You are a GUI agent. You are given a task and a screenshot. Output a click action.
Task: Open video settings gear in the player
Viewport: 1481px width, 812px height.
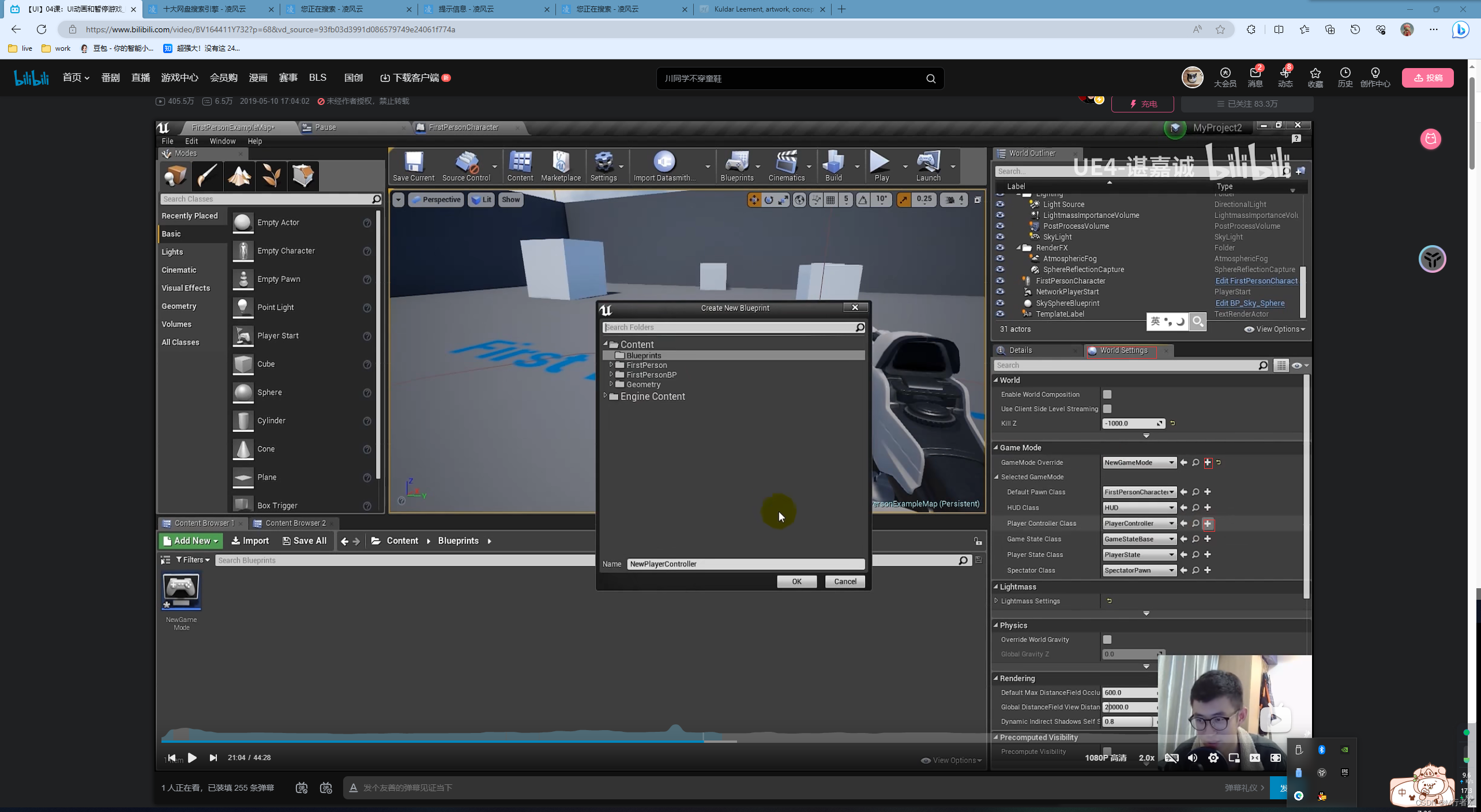tap(1213, 758)
